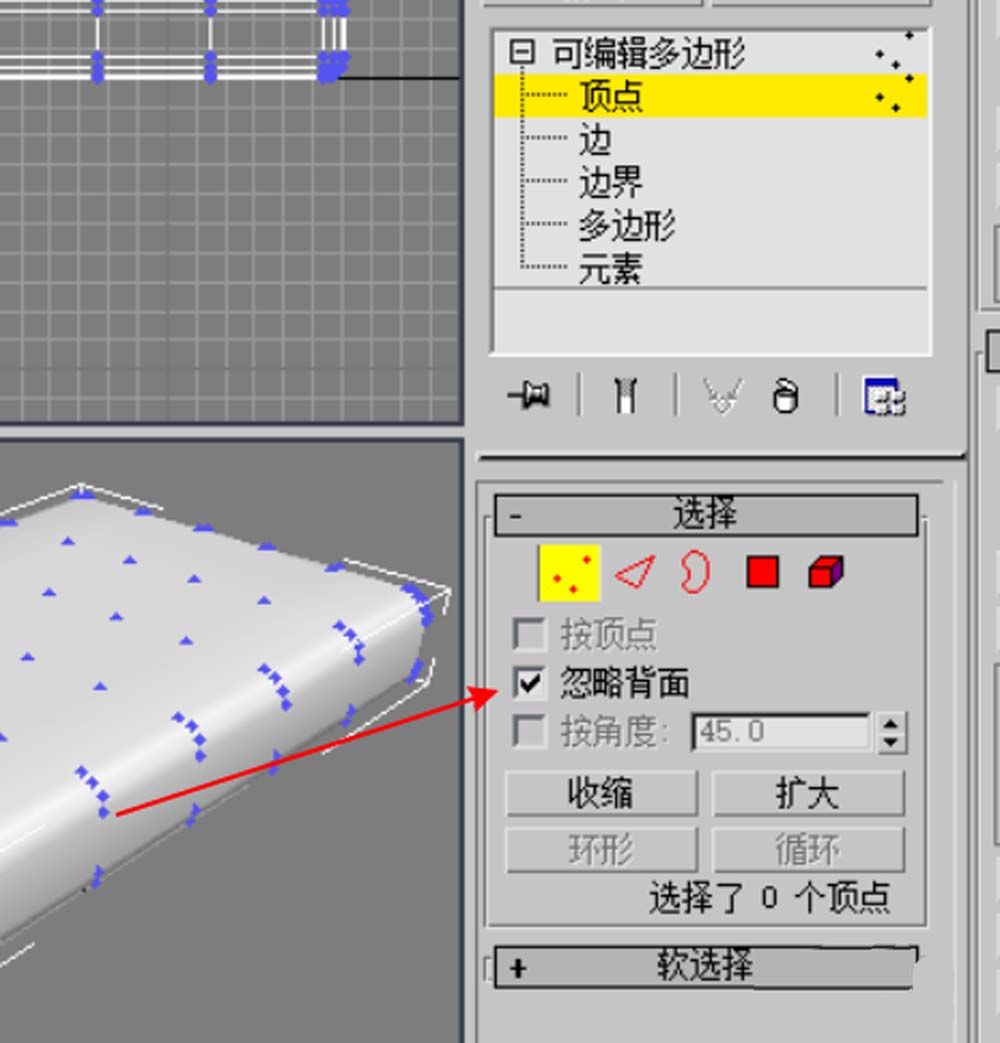Image resolution: width=1000 pixels, height=1043 pixels.
Task: Click the 按角度 value field 45.0
Action: pyautogui.click(x=780, y=732)
